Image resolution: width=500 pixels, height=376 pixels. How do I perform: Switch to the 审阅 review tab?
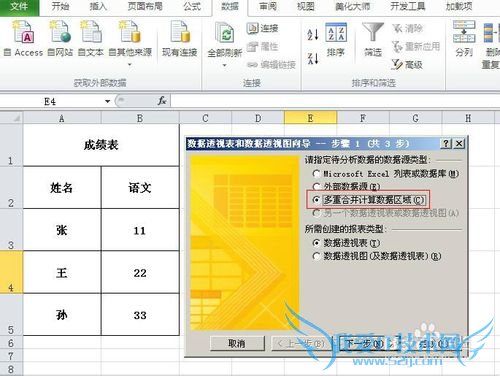click(x=268, y=7)
